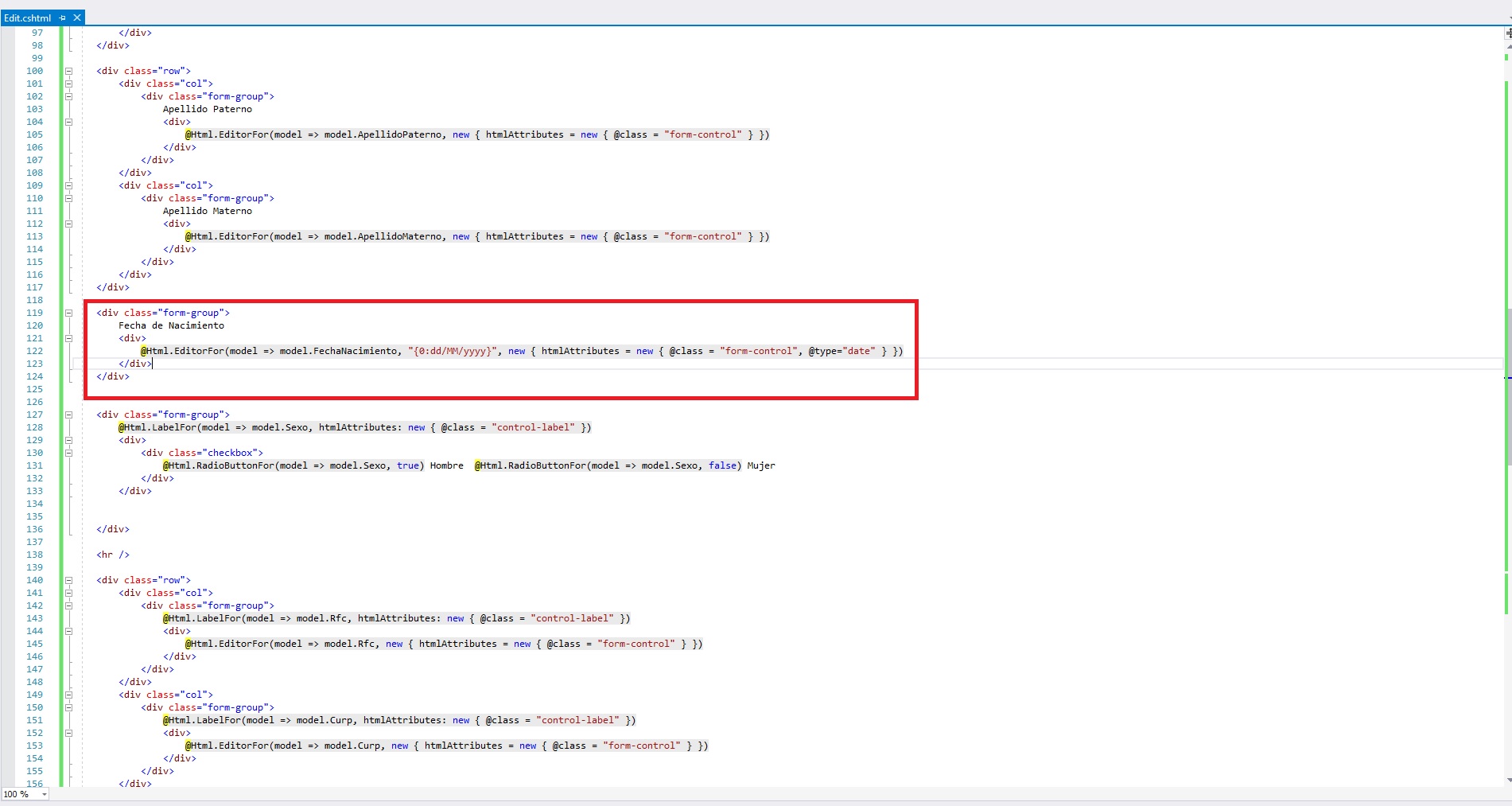Collapse the div class="col" block at line 109

coord(68,185)
